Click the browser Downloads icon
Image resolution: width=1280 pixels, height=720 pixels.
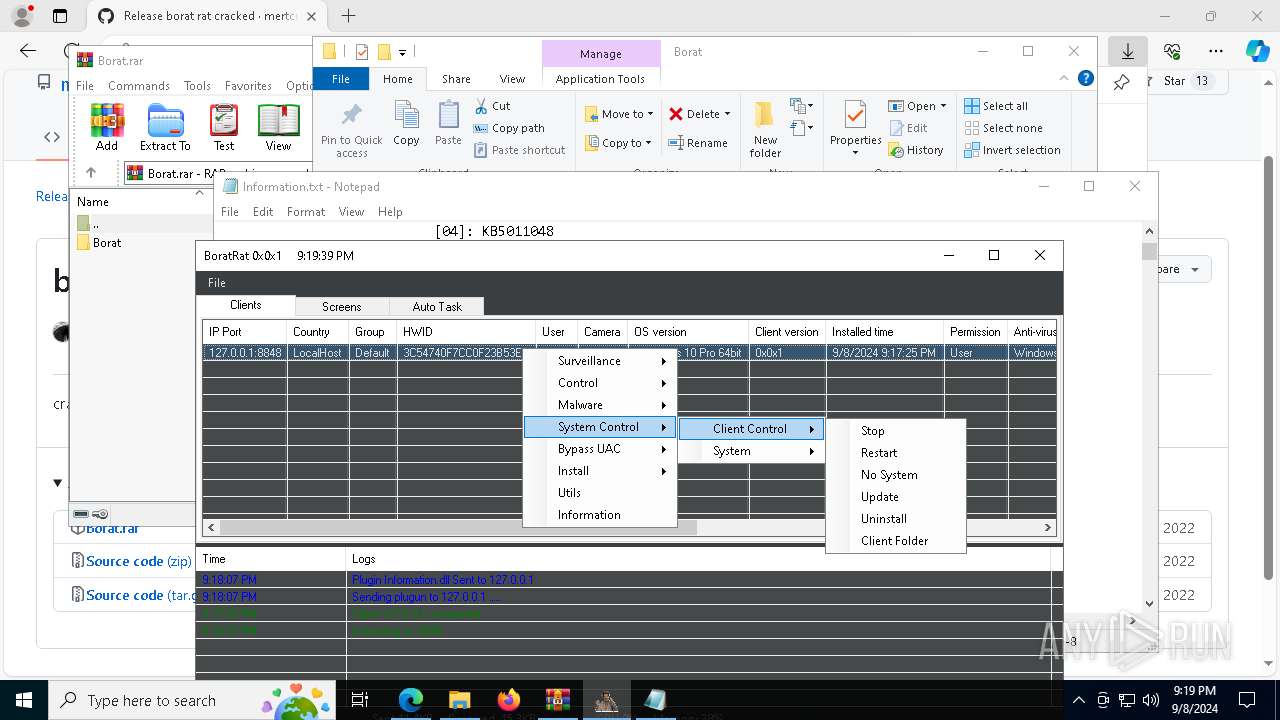pyautogui.click(x=1127, y=51)
